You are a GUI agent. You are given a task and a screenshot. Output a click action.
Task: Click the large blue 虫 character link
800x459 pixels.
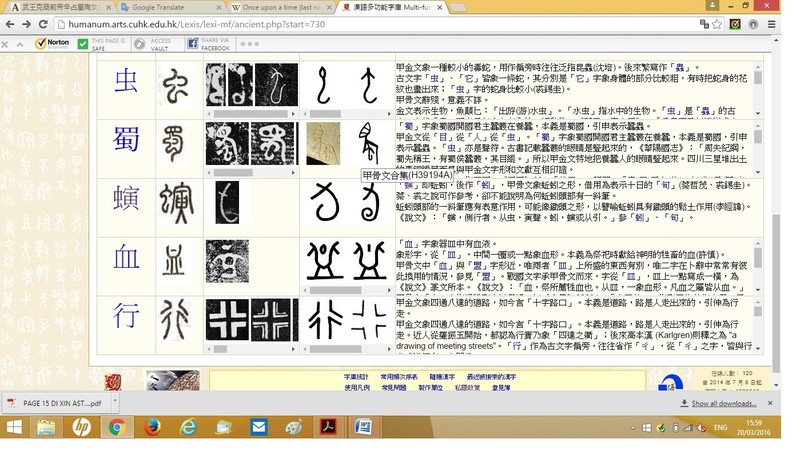pos(126,84)
